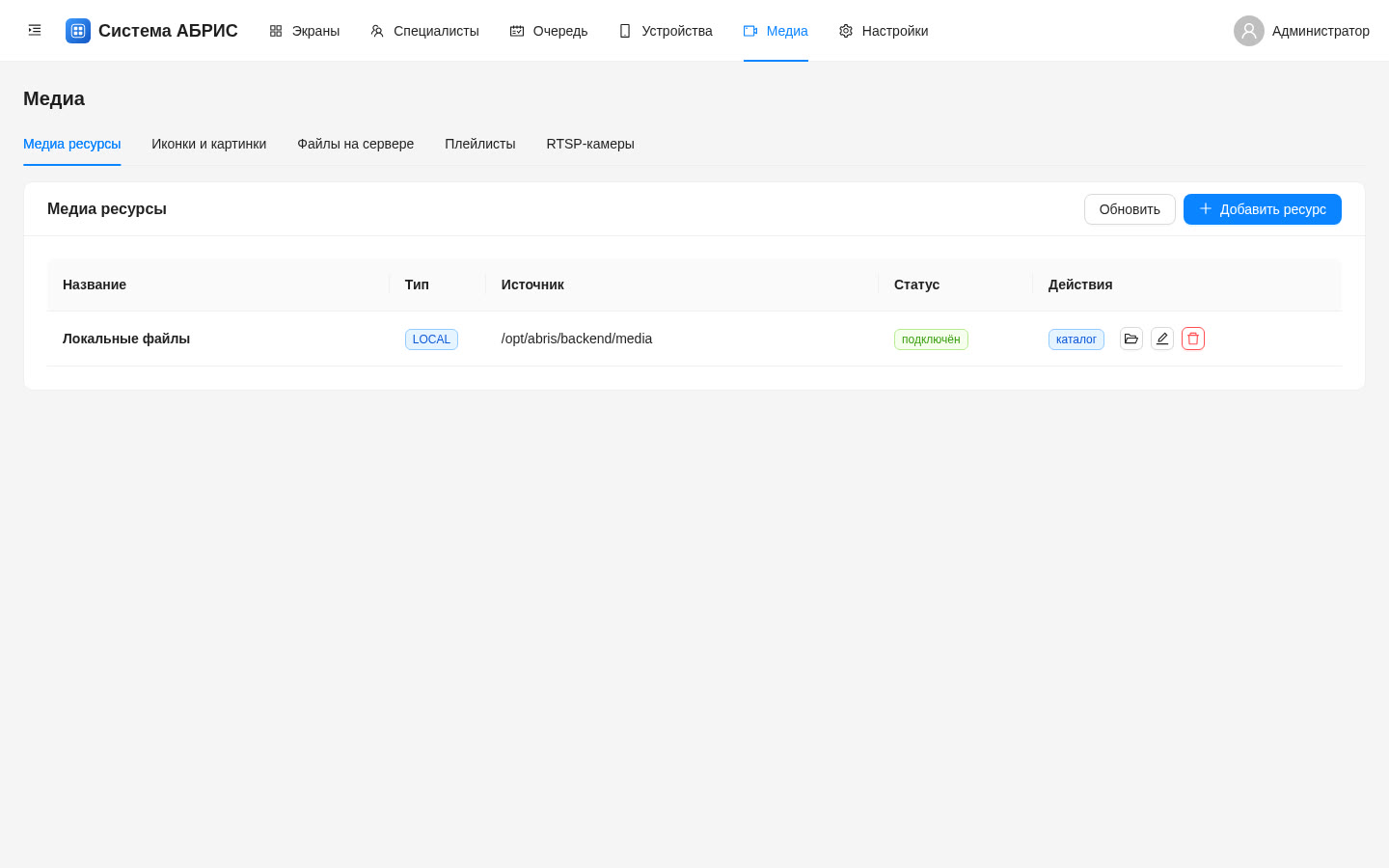The image size is (1389, 868).
Task: Open Специалисты in top navigation
Action: tap(424, 31)
